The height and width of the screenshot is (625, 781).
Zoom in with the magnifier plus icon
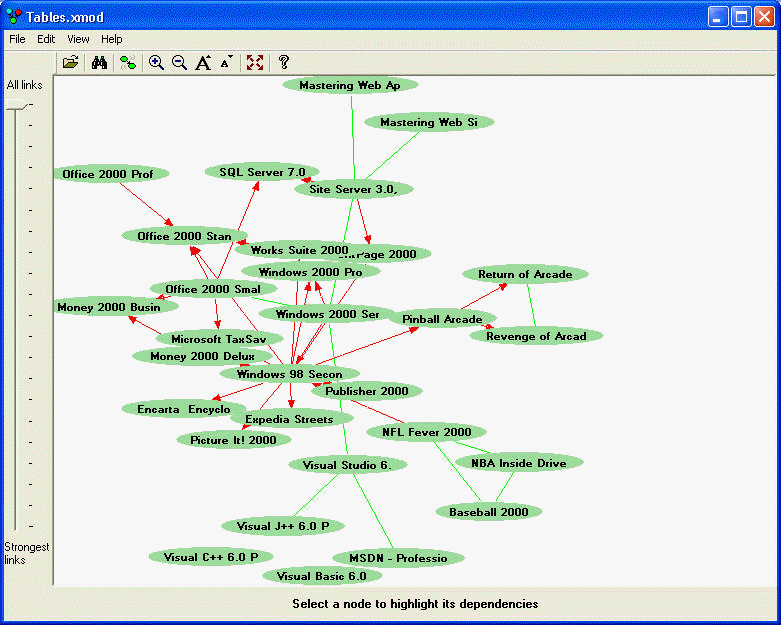pos(156,62)
